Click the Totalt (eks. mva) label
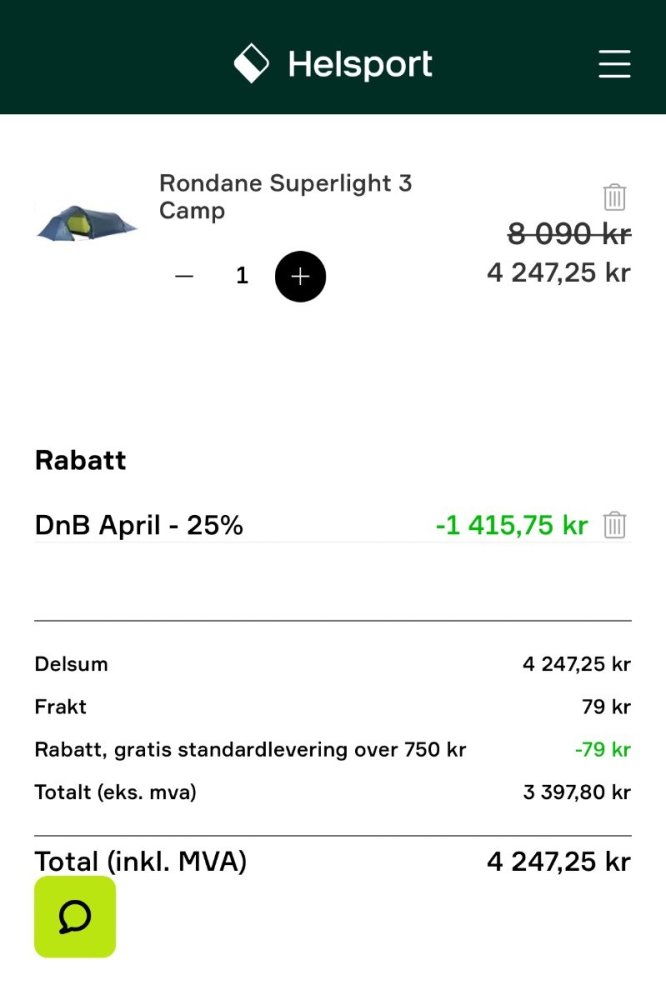Viewport: 666px width, 1000px height. point(115,793)
